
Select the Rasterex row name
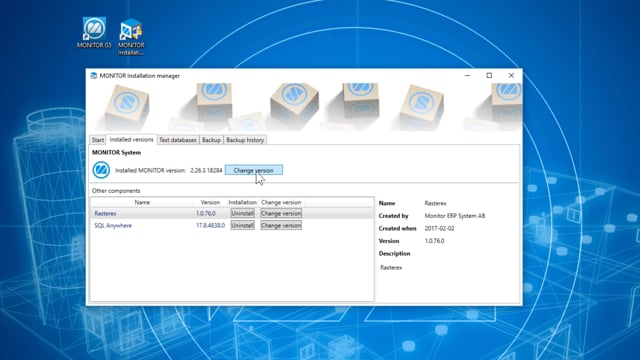coord(105,213)
